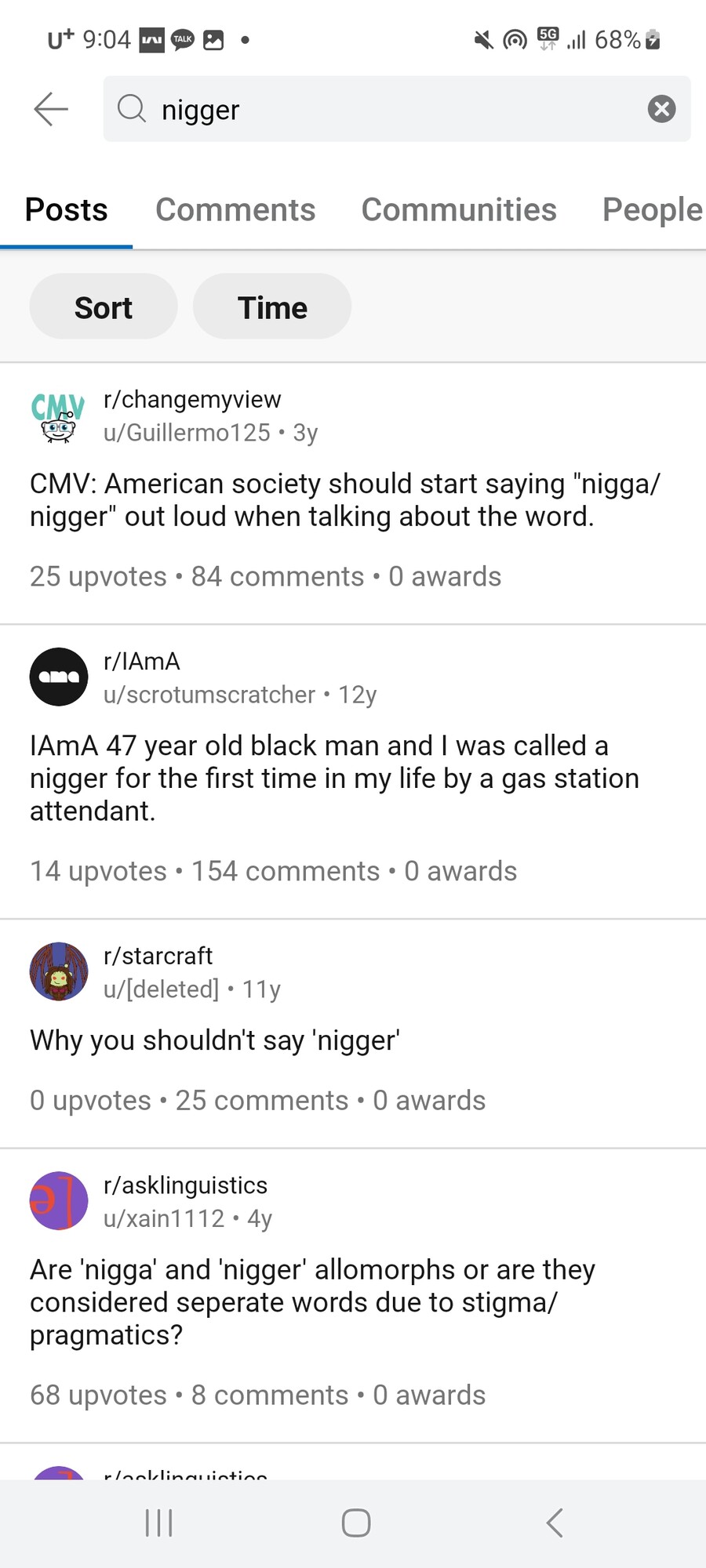Tap the Android recent apps button

coord(159,1523)
